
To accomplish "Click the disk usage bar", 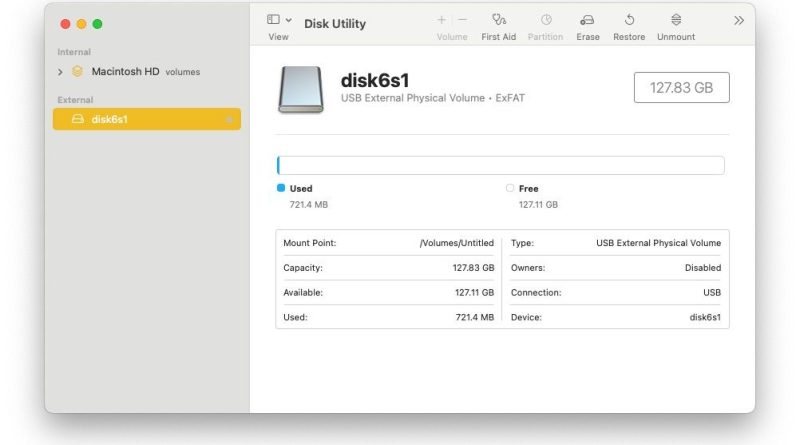I will [501, 165].
